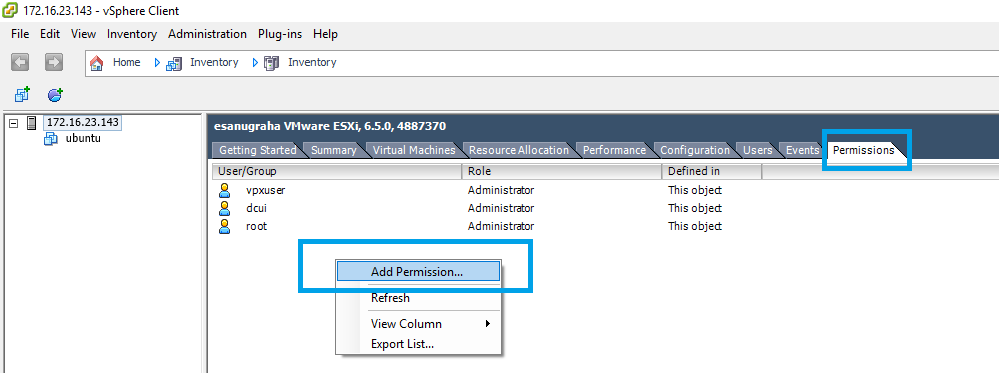999x373 pixels.
Task: Select the root permission row name
Action: tap(256, 226)
